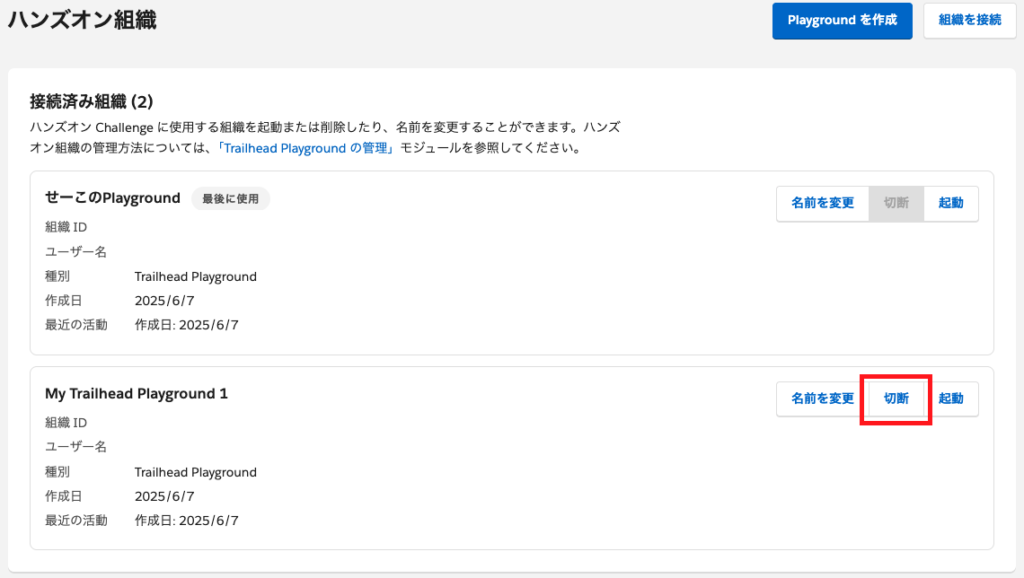1024x578 pixels.
Task: Click 作成日 2025/6/7 in せーこのPlayground card
Action: (x=165, y=300)
